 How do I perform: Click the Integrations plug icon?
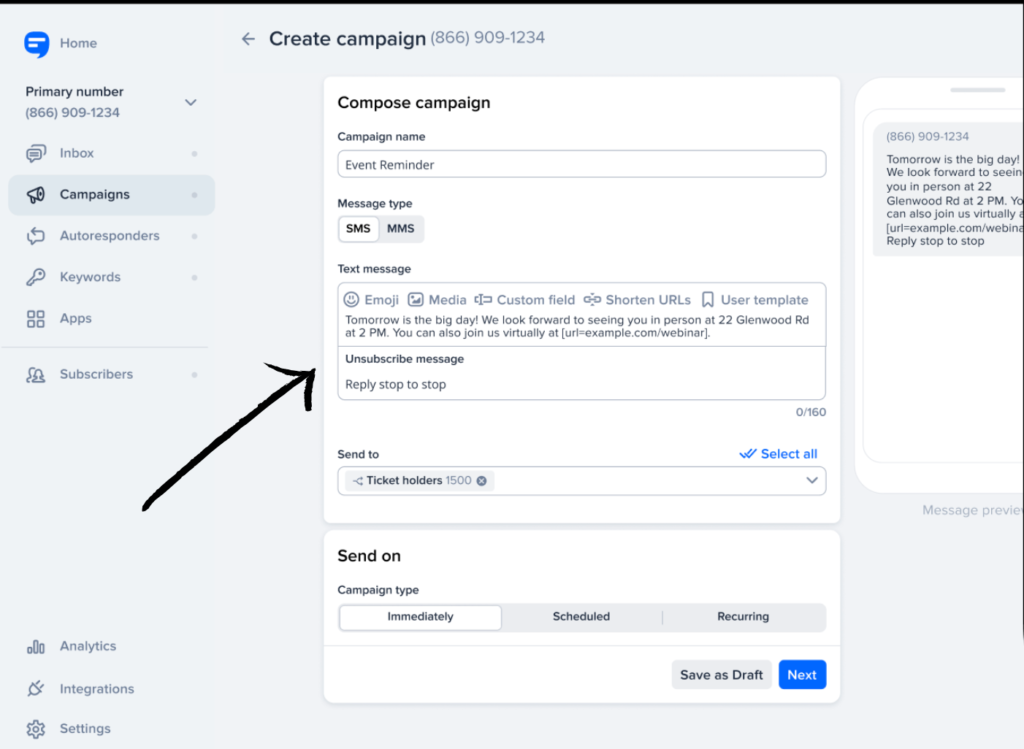pos(36,689)
